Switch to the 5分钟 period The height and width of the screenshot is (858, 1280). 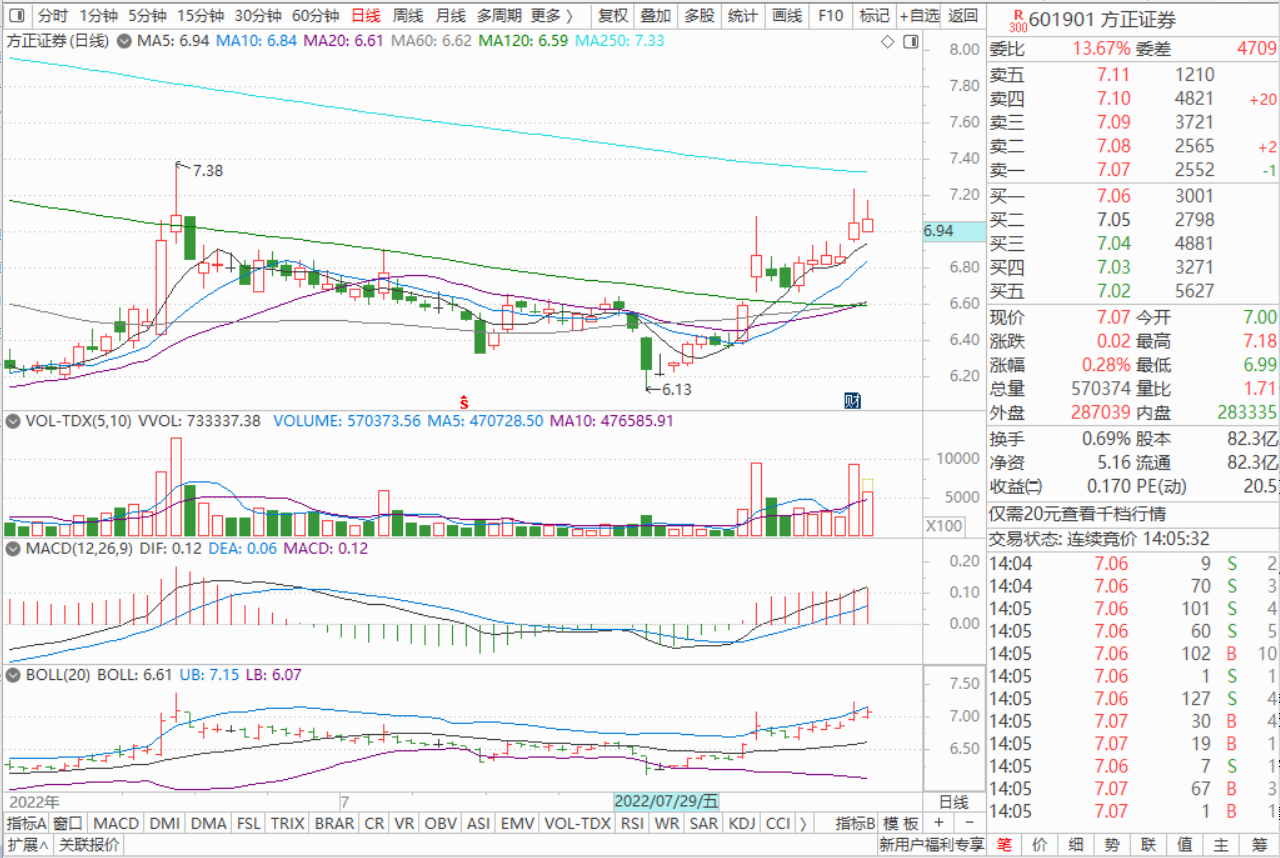147,16
